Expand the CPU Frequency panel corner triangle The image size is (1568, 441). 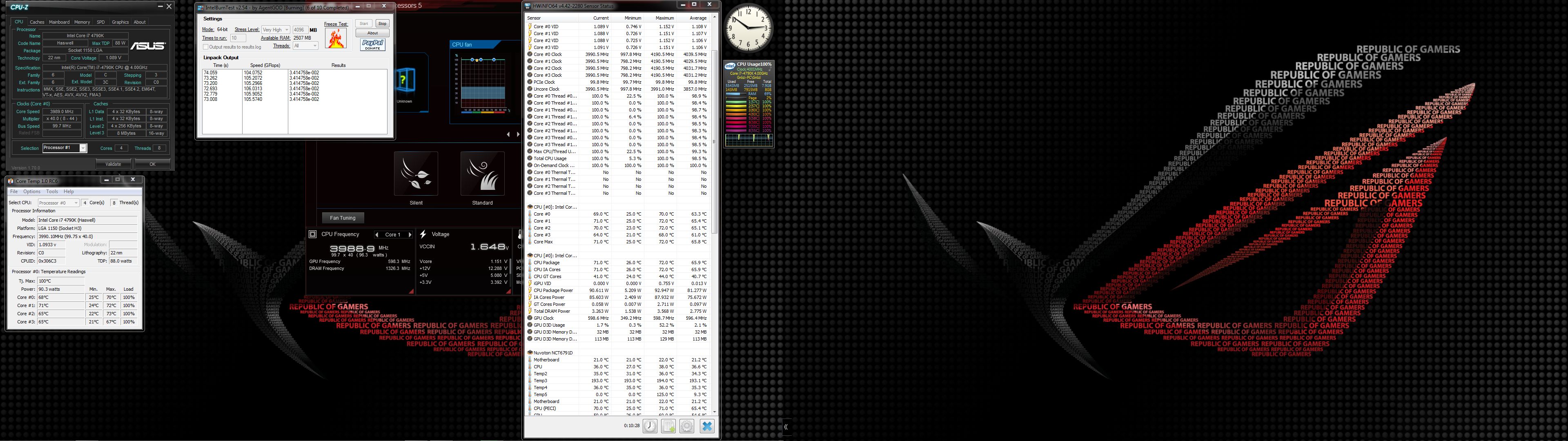coord(412,292)
